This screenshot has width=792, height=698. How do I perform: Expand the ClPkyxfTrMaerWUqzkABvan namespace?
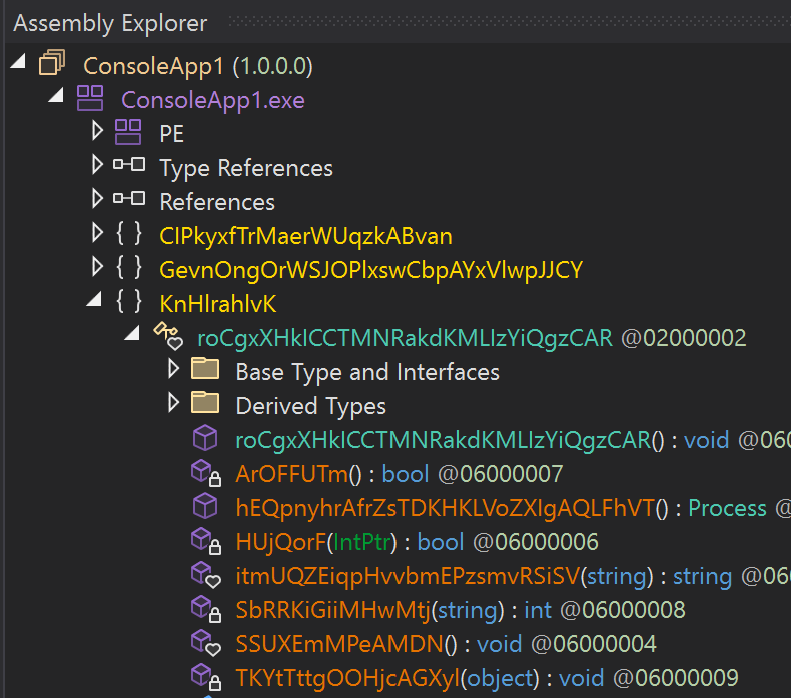tap(97, 234)
